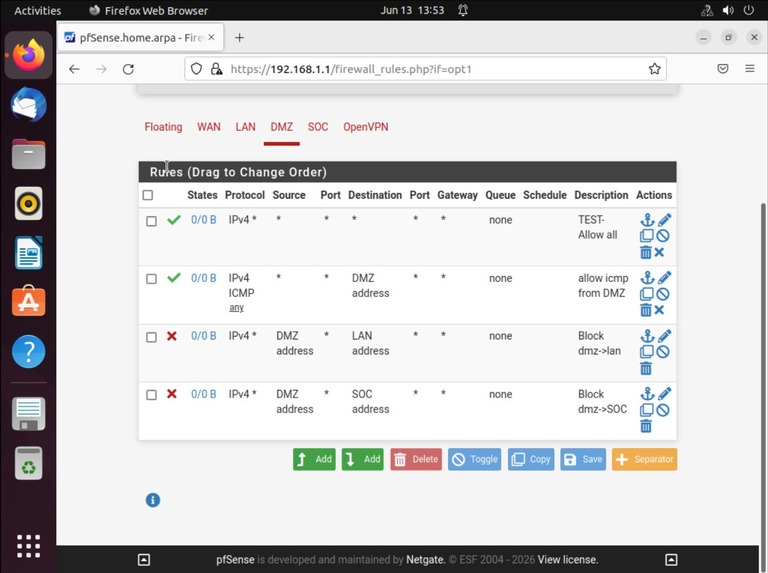
Task: Edit the Block dmz->SOC rule
Action: point(664,394)
